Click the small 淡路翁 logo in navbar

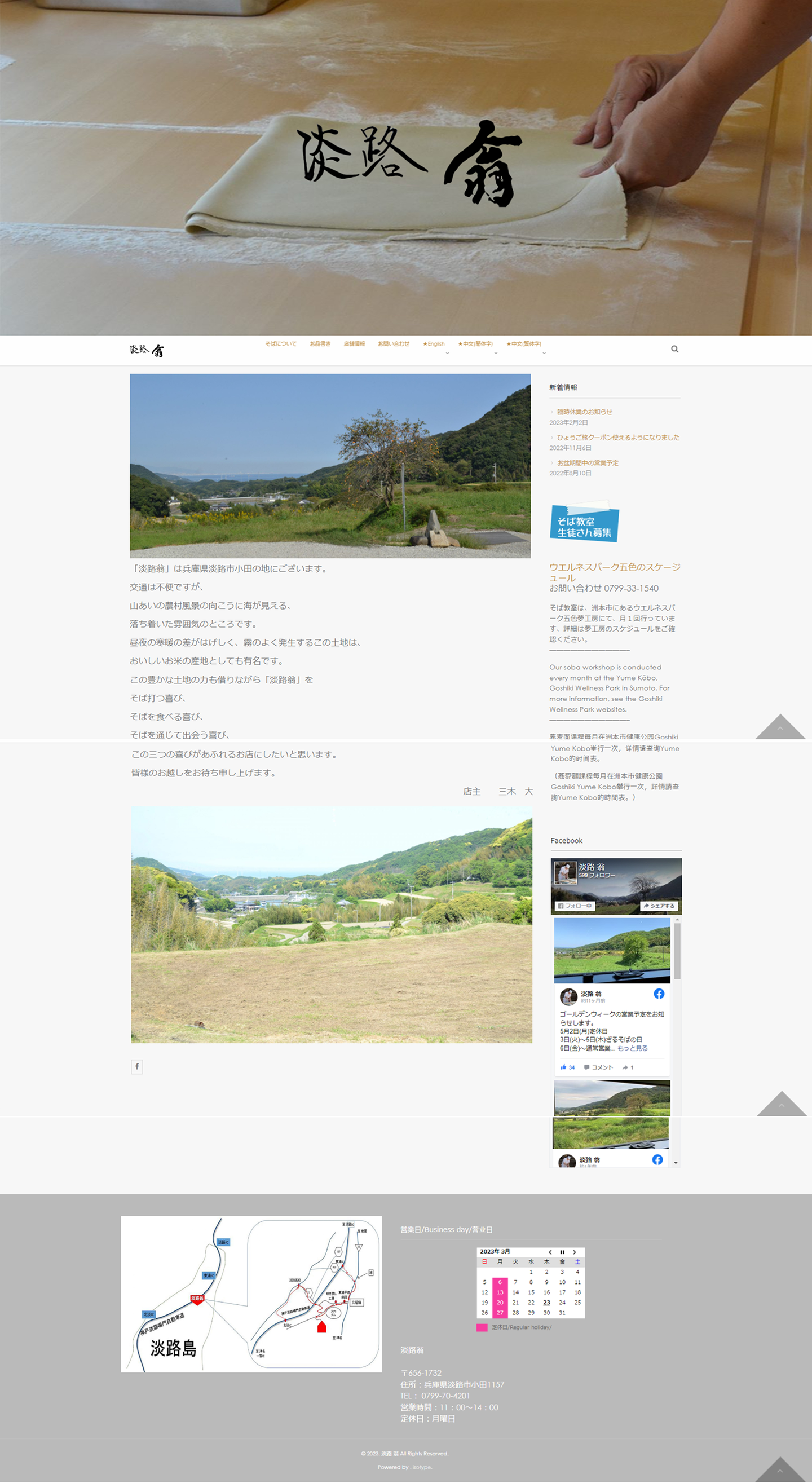(x=147, y=350)
